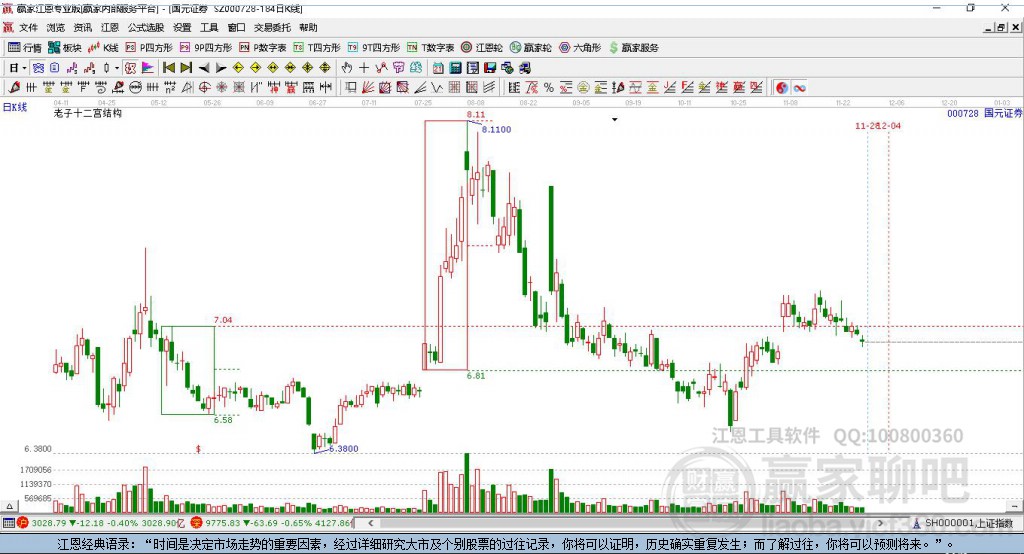Expand the 日 period dropdown
The height and width of the screenshot is (554, 1024).
coord(24,68)
